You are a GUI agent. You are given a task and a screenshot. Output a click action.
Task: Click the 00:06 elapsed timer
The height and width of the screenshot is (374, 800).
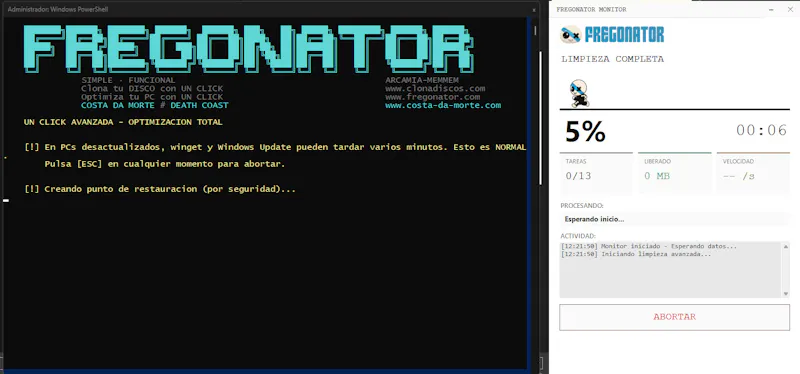click(761, 130)
